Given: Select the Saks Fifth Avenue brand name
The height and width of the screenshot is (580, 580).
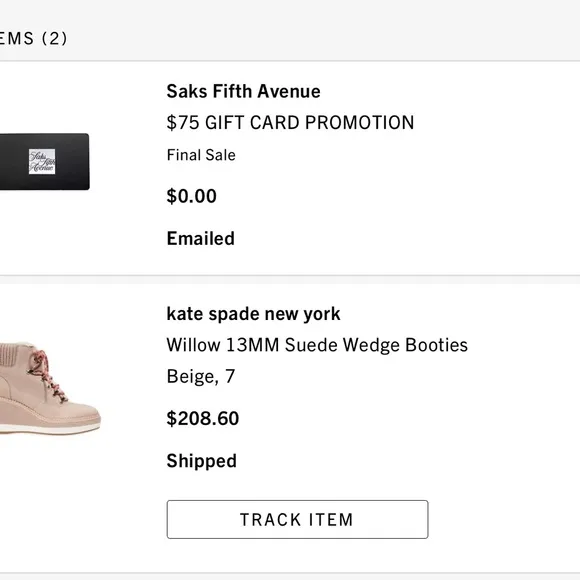Looking at the screenshot, I should 243,91.
